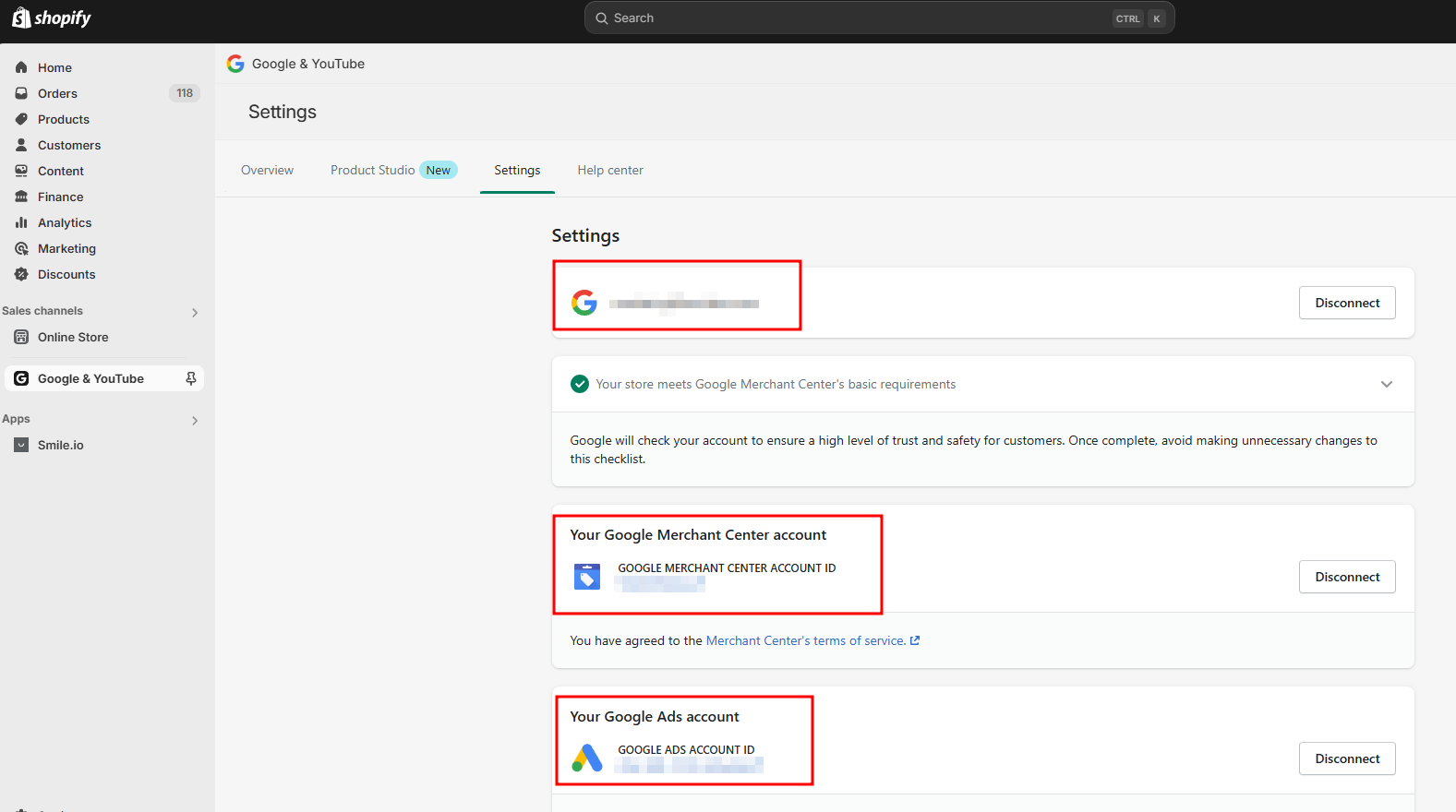The height and width of the screenshot is (812, 1456).
Task: Click the Google & YouTube sidebar icon
Action: click(x=21, y=378)
